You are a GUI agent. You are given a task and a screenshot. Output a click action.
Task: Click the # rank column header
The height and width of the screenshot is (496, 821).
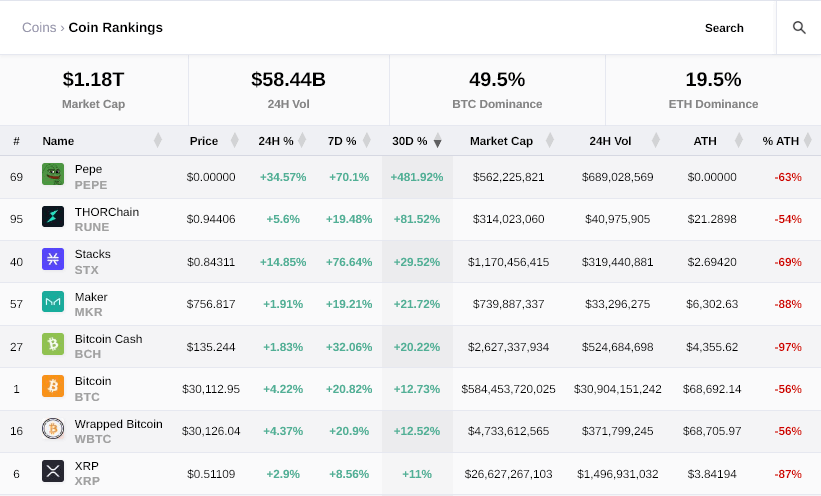(x=17, y=141)
